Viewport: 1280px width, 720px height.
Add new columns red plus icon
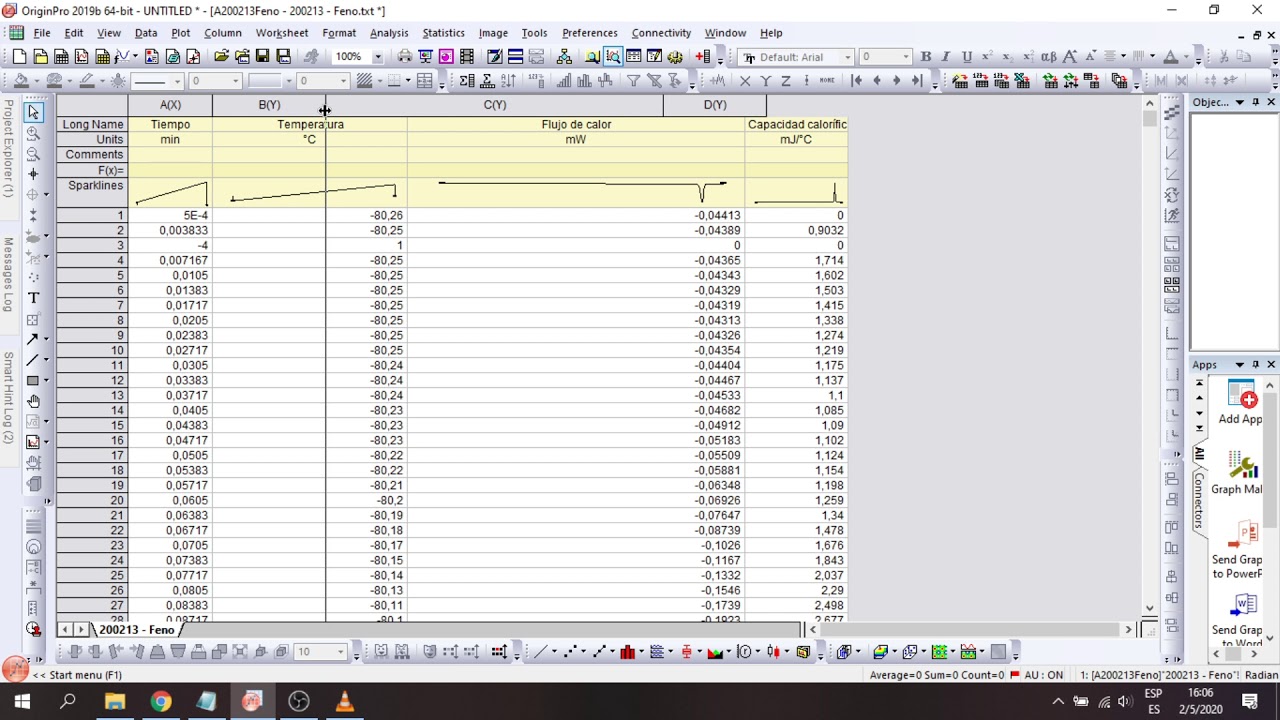703,57
